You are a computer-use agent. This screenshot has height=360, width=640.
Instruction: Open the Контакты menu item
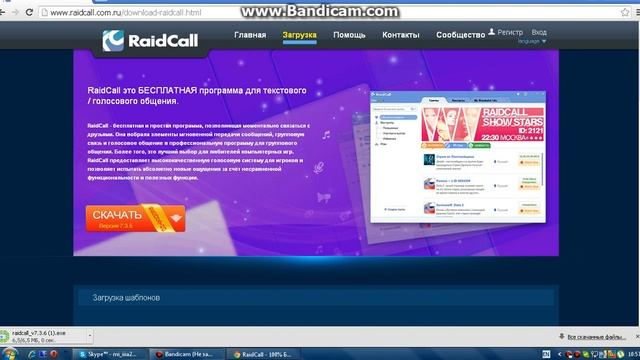(x=400, y=35)
